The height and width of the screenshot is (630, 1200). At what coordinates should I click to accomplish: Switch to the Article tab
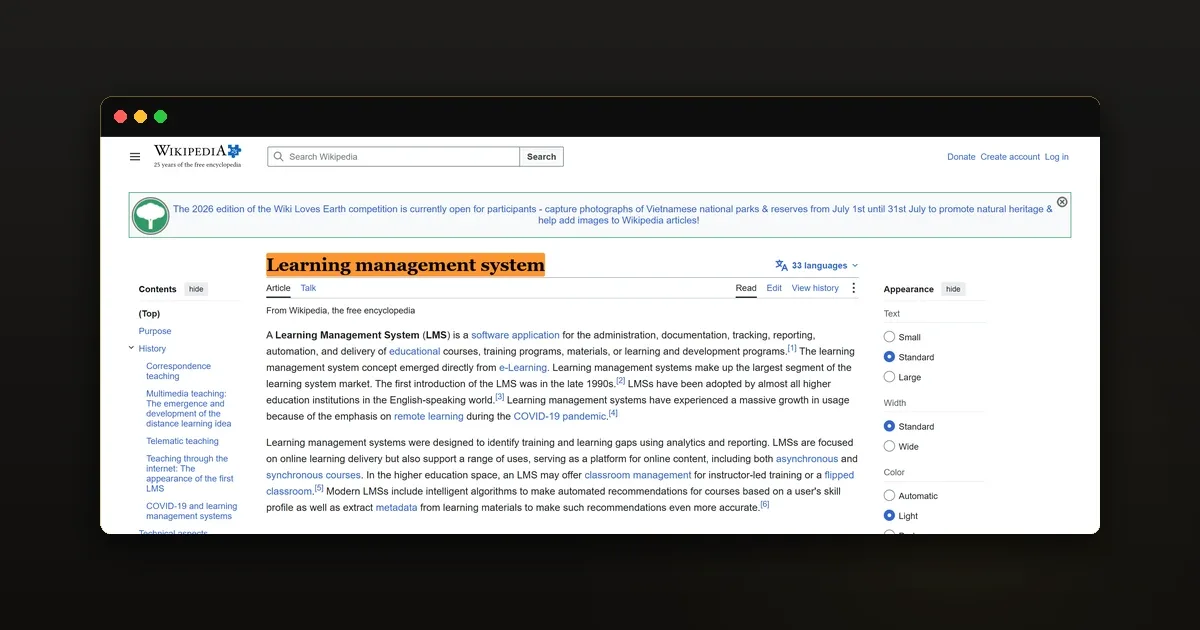pyautogui.click(x=278, y=288)
